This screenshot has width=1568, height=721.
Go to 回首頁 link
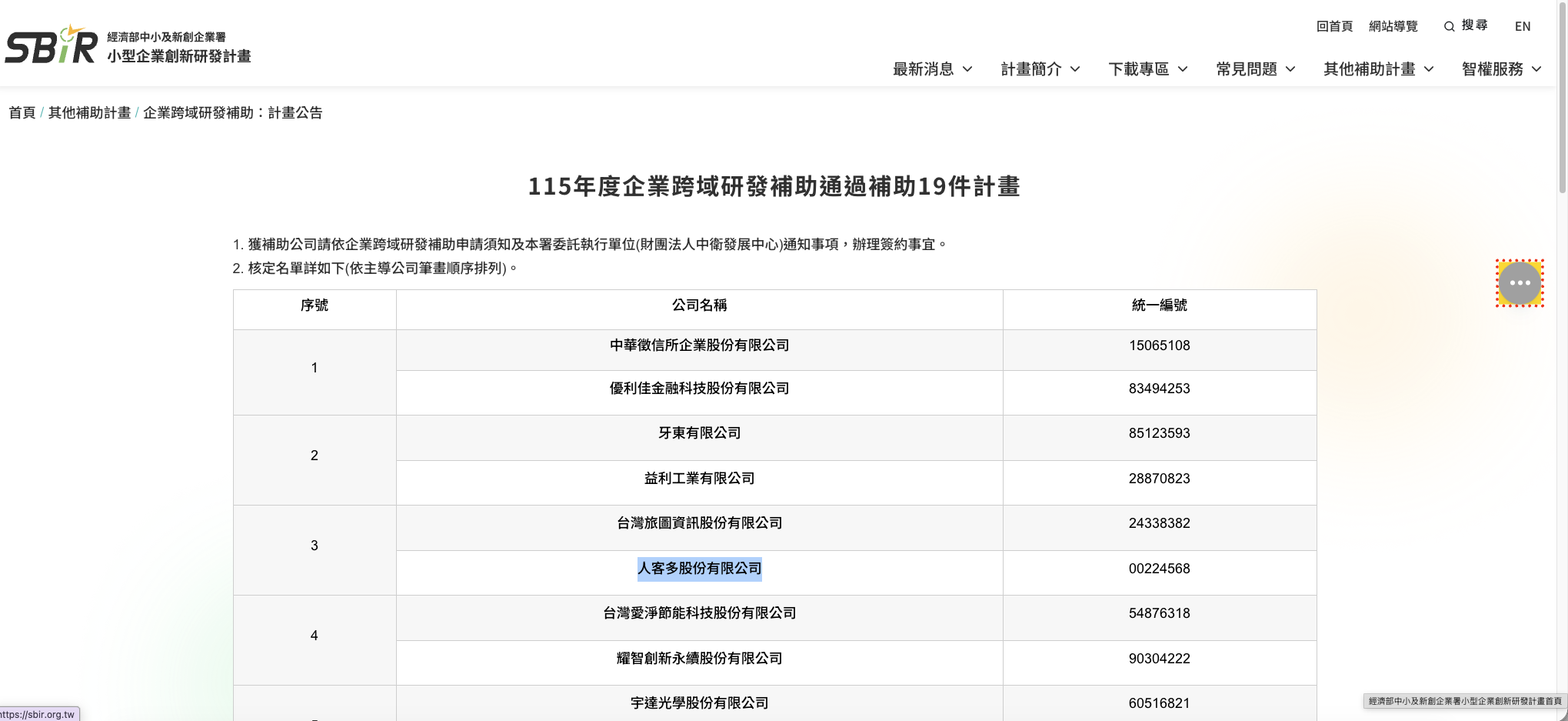pos(1334,26)
